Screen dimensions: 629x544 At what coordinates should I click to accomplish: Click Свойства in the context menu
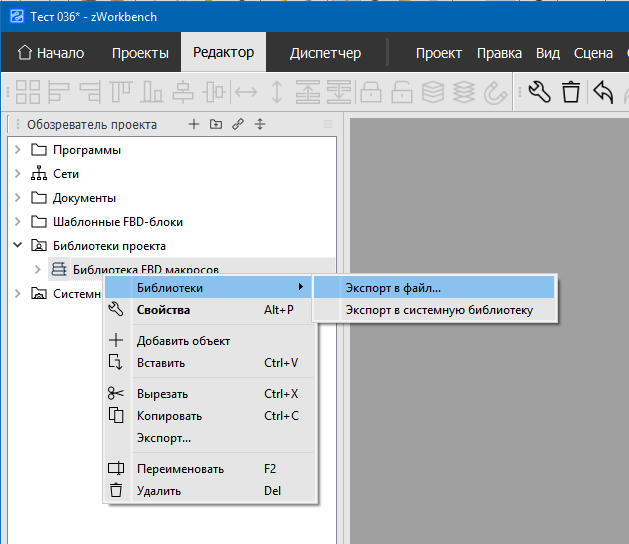click(x=165, y=310)
